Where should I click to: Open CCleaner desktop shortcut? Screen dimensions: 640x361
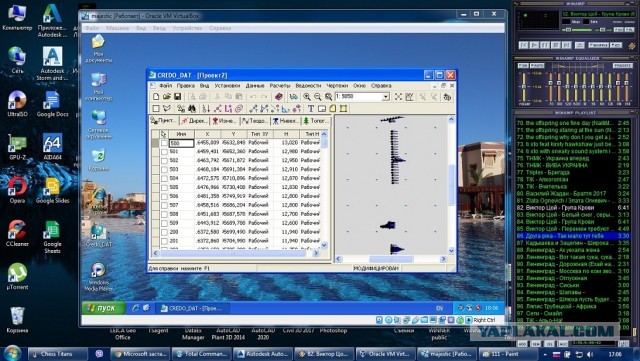[x=17, y=234]
